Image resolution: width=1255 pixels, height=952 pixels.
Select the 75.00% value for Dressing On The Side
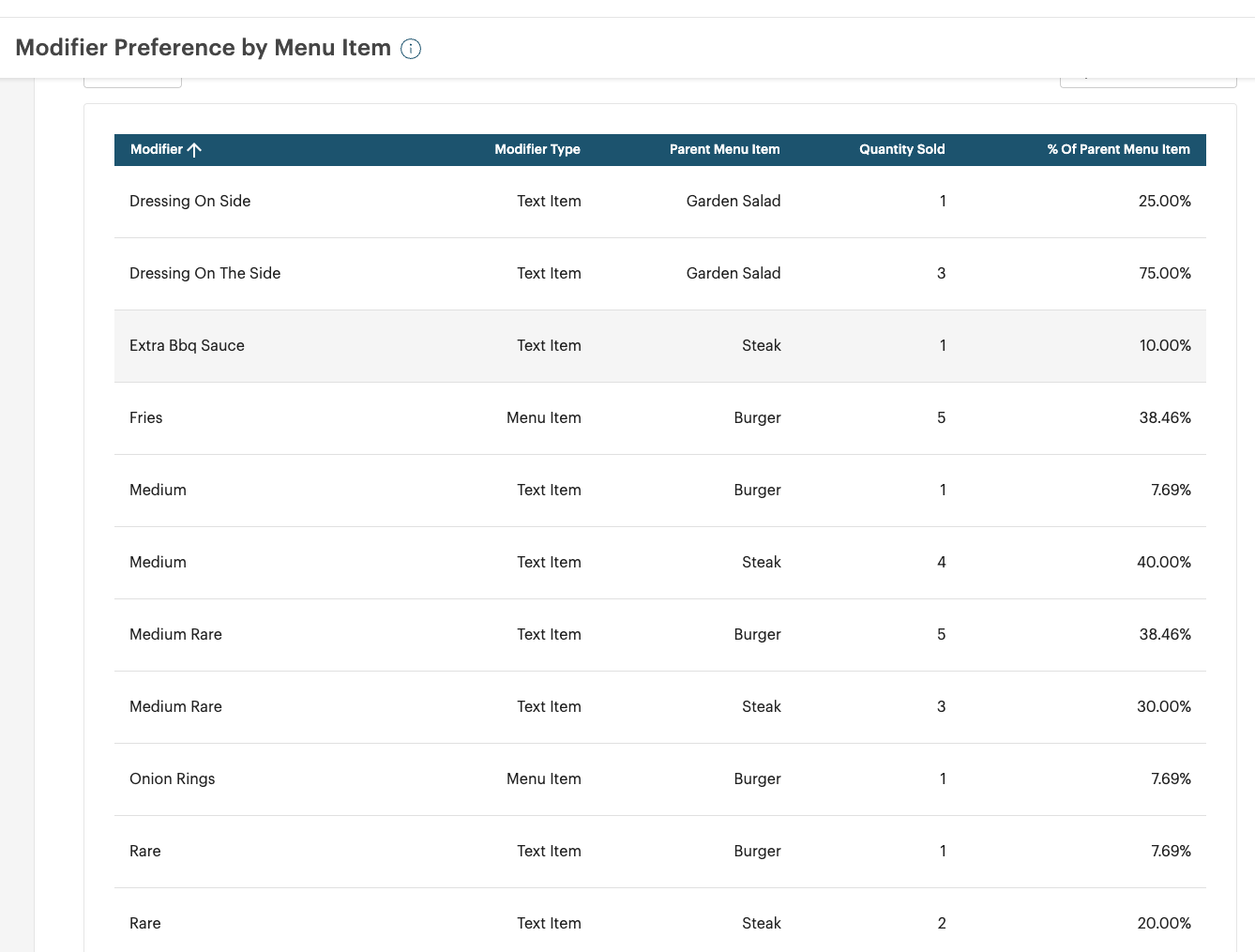click(1165, 273)
